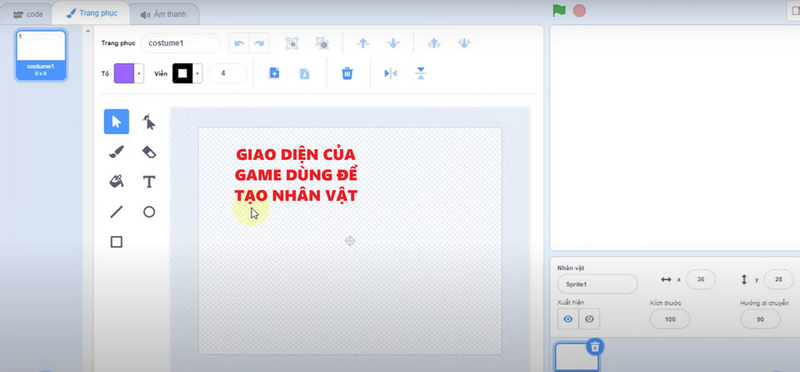Select the Sprite1 thumbnail in sprite list

pos(577,357)
